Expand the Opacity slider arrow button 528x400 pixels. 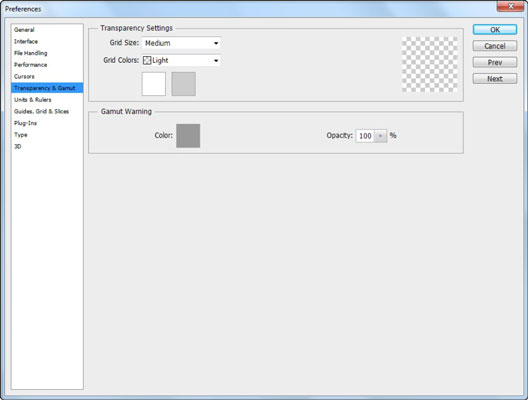(x=381, y=136)
